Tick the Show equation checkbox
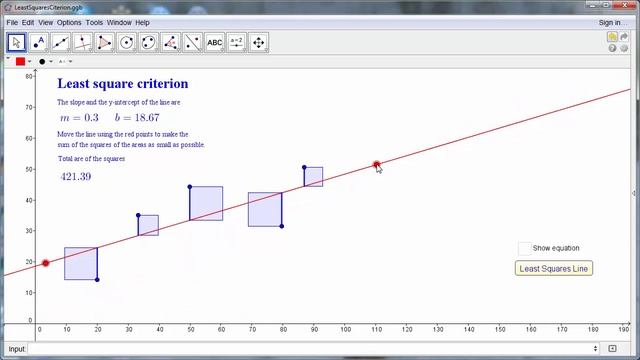 [524, 248]
